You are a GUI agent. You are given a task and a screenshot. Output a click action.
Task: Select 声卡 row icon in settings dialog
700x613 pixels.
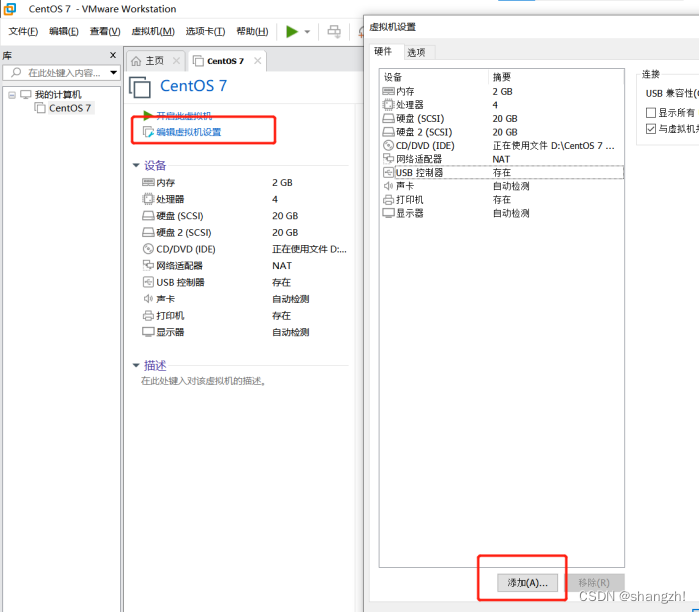(x=388, y=186)
